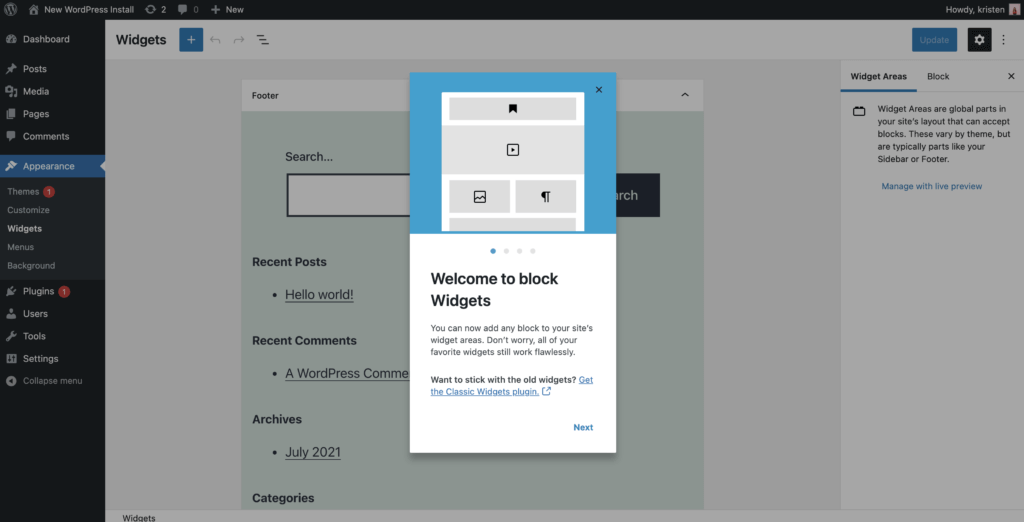Open Customize submenu item
The image size is (1024, 522).
coord(28,210)
